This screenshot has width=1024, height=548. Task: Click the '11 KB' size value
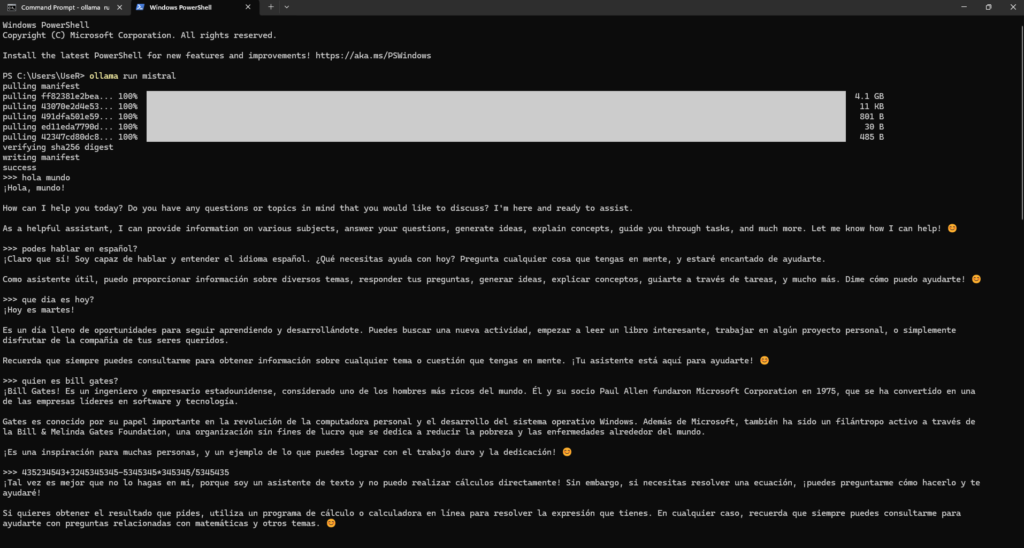pos(872,106)
